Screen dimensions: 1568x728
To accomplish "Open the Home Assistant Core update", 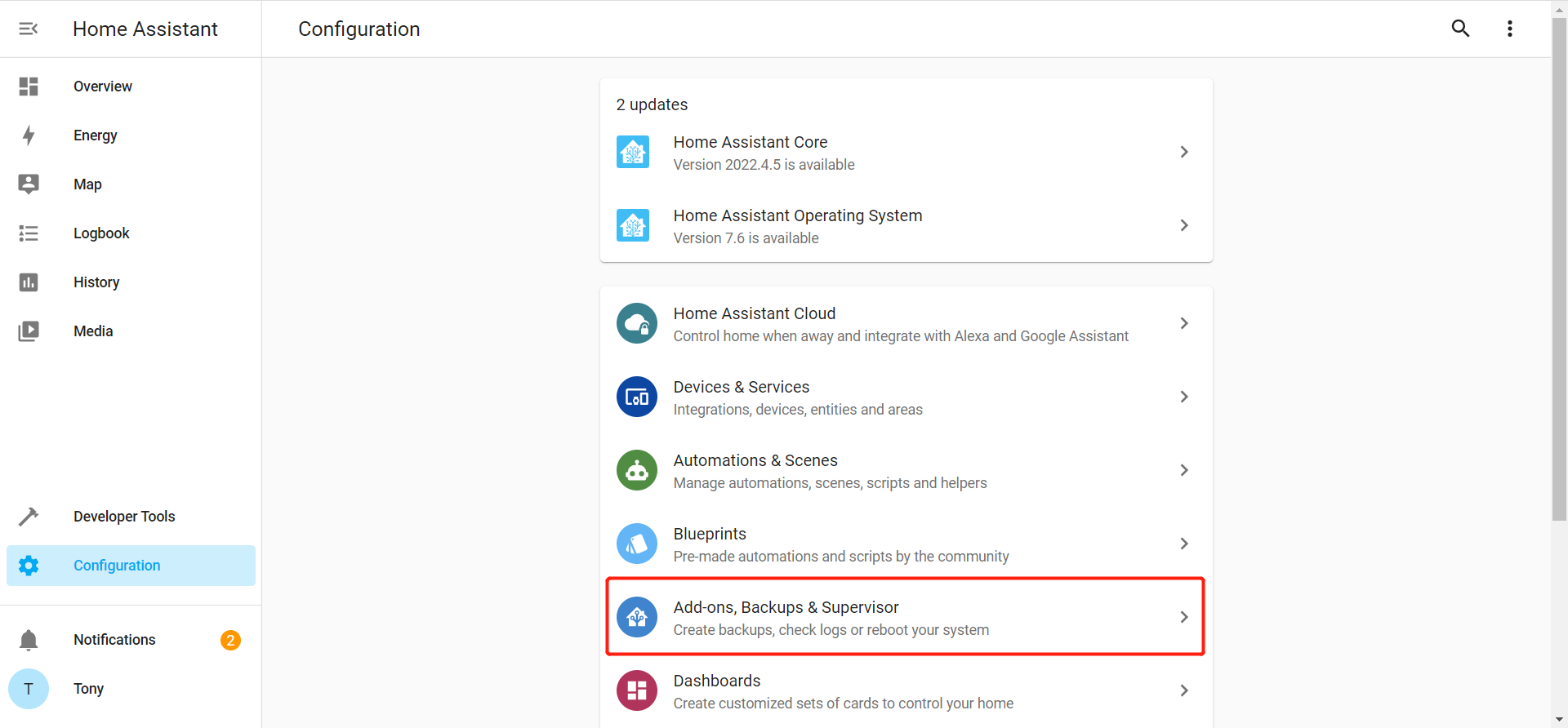I will point(906,153).
